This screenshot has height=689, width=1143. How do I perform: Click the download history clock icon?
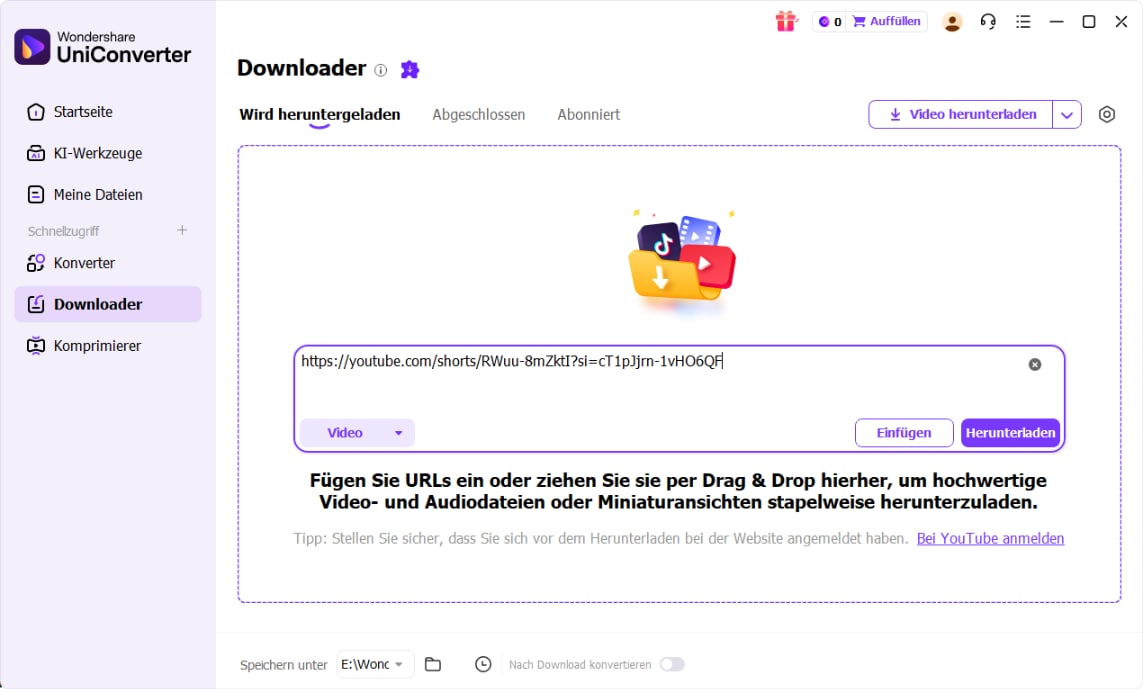point(483,664)
